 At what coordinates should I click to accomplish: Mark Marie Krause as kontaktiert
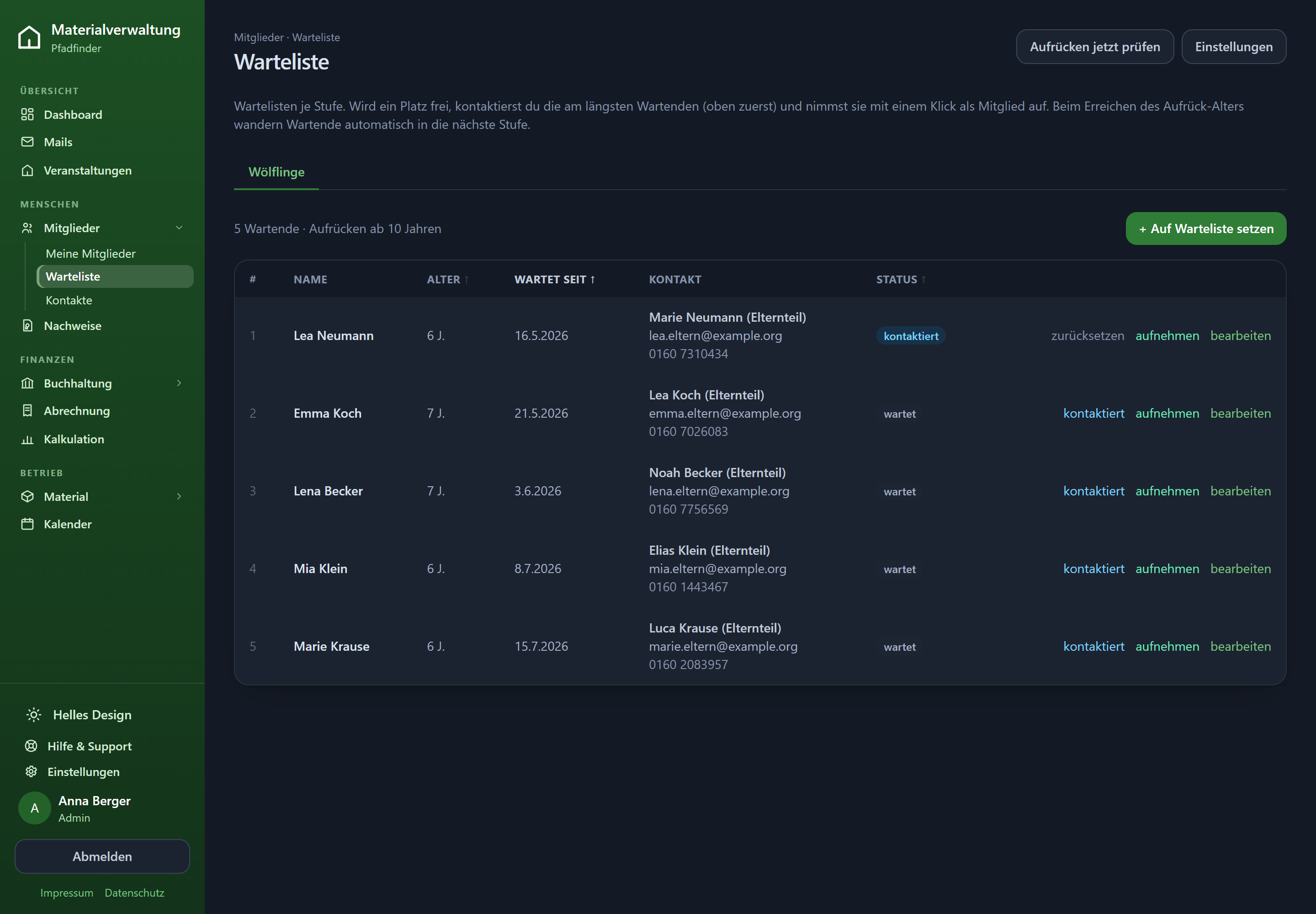pyautogui.click(x=1094, y=647)
